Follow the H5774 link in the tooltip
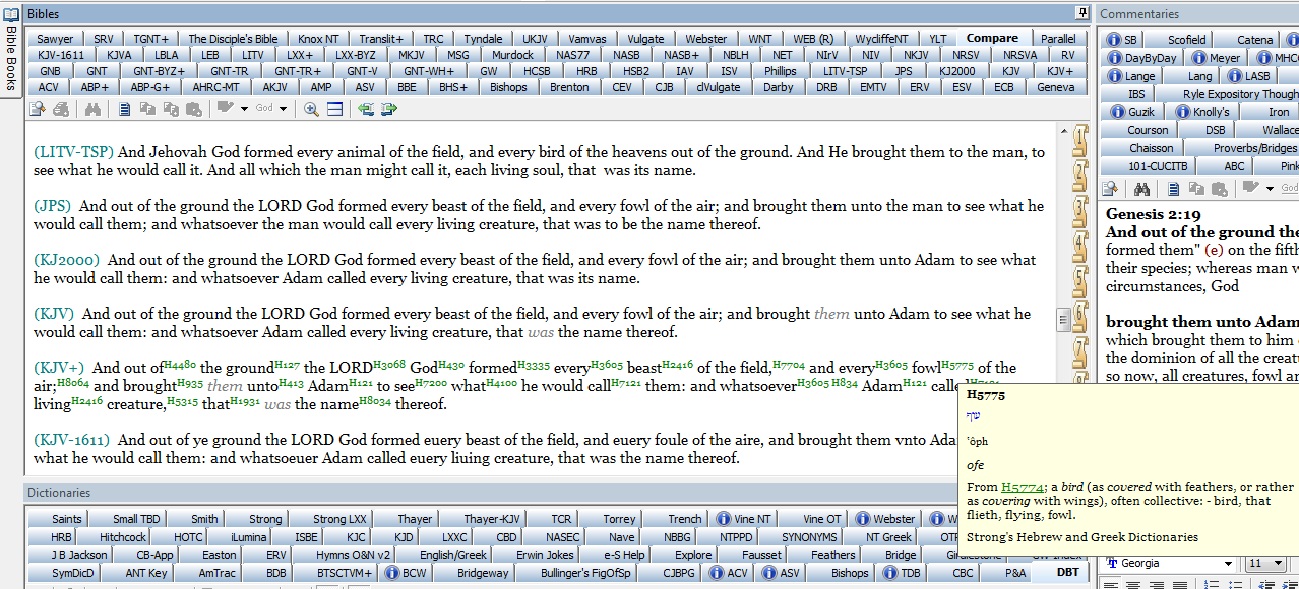Image resolution: width=1299 pixels, height=589 pixels. click(x=1020, y=487)
